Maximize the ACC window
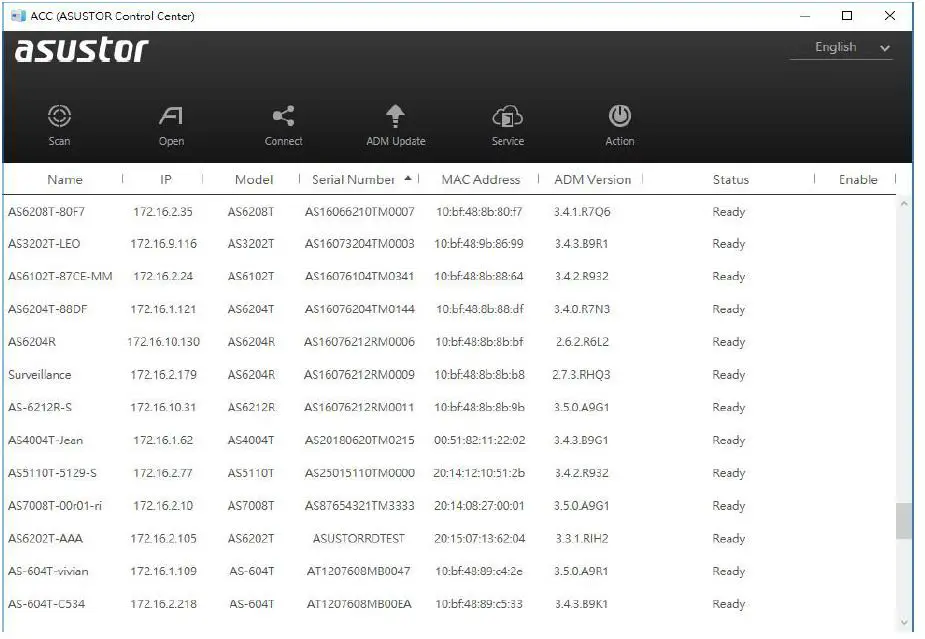925x639 pixels. coord(847,16)
